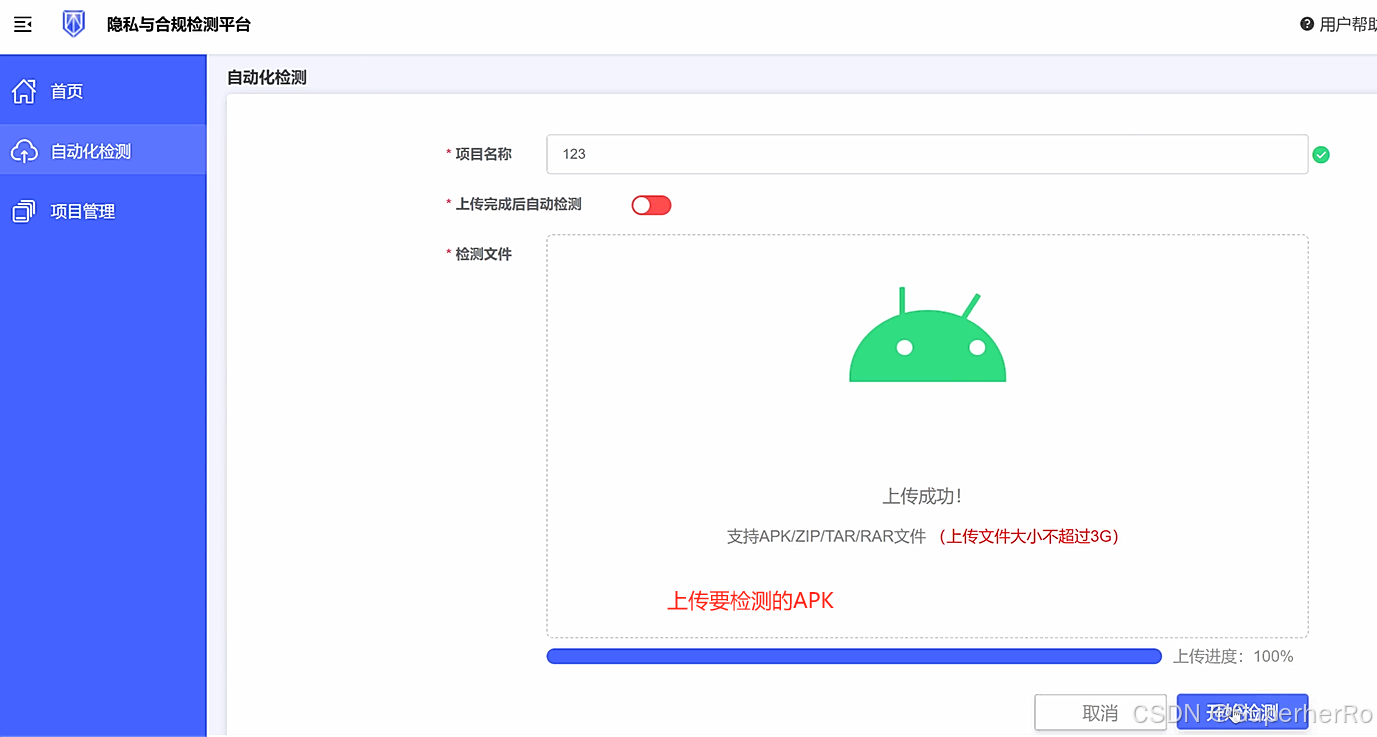
Task: Collapse the sidebar with the hamburger icon
Action: coord(22,24)
